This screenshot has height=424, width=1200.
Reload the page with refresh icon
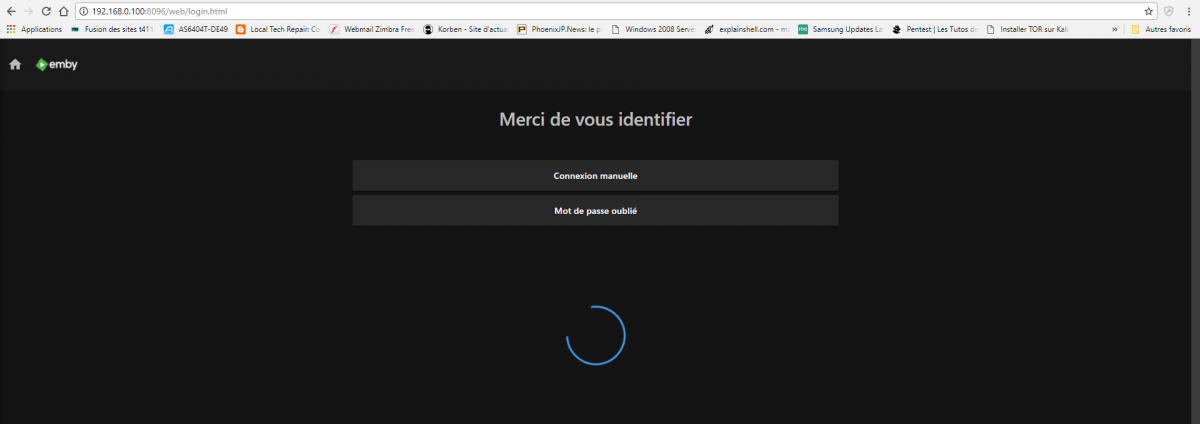tap(46, 11)
